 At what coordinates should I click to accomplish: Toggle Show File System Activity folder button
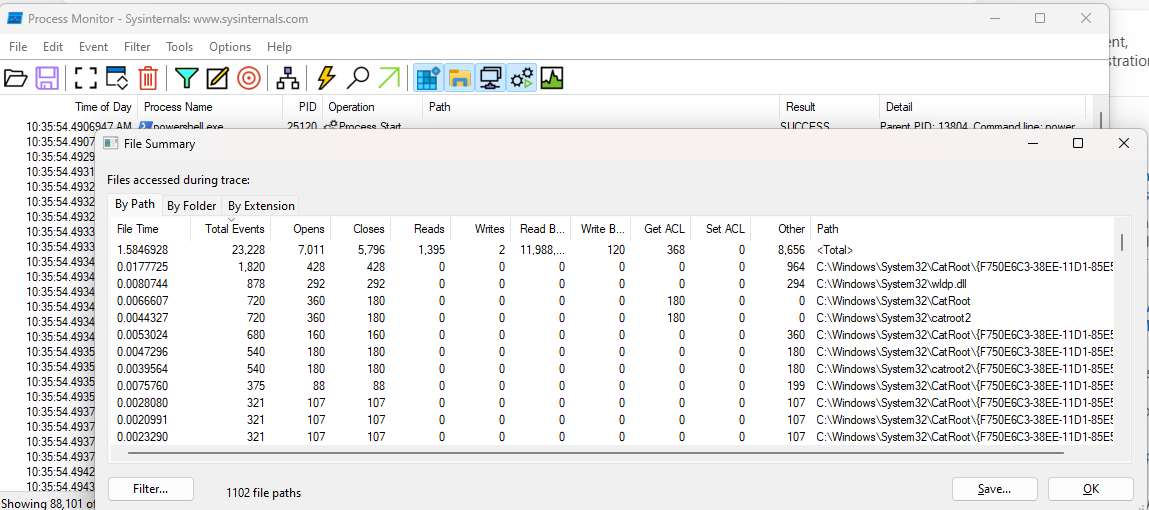point(459,78)
